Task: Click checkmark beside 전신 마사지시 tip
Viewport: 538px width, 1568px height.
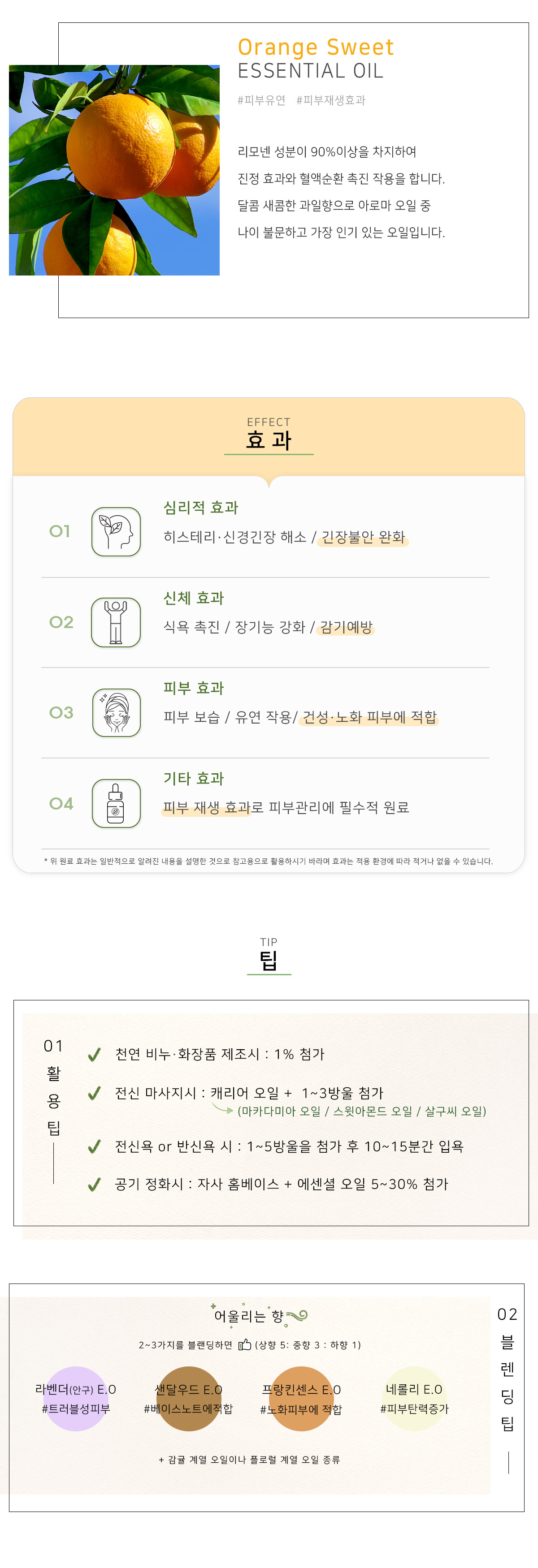Action: tap(95, 1094)
